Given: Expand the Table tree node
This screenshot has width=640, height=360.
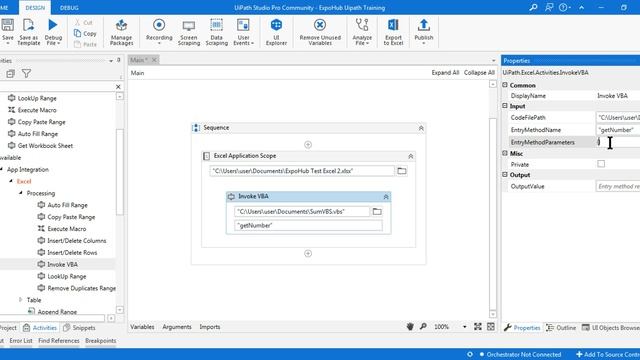Looking at the screenshot, I should point(20,300).
